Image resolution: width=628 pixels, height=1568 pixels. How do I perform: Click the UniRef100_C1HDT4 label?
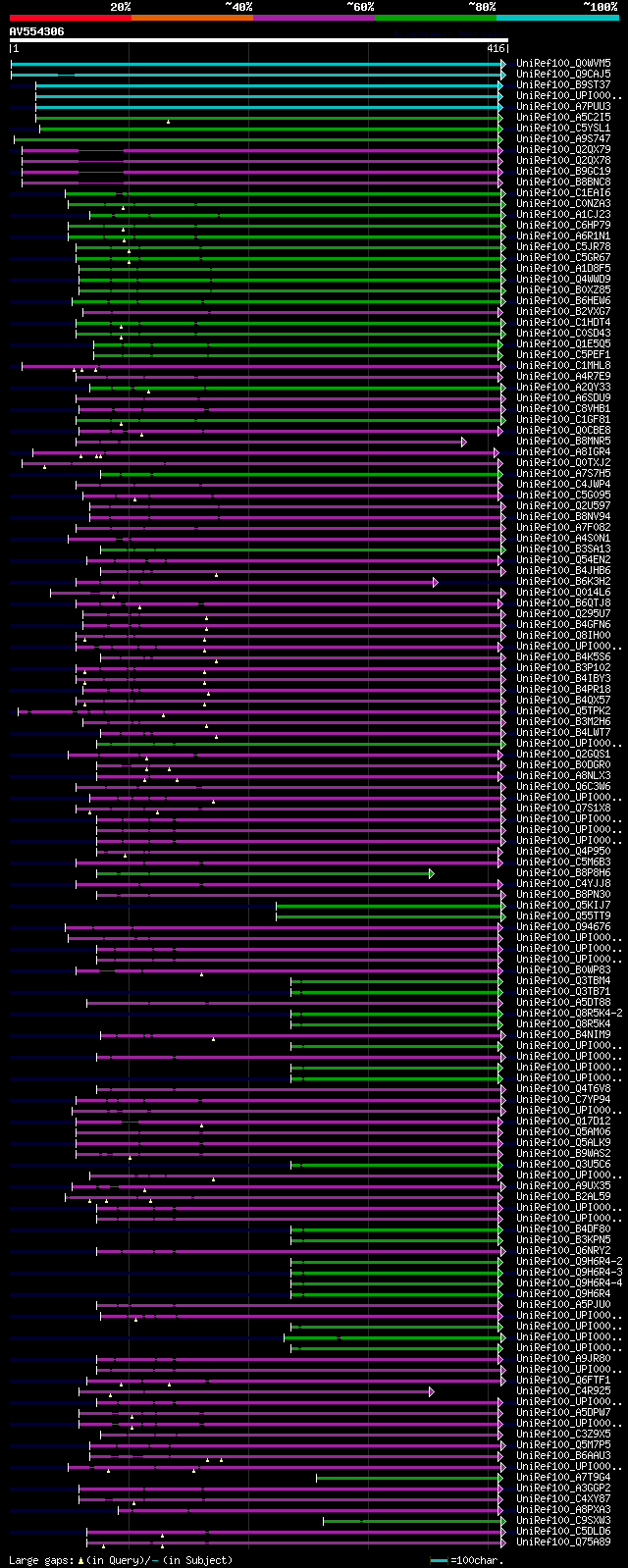563,322
